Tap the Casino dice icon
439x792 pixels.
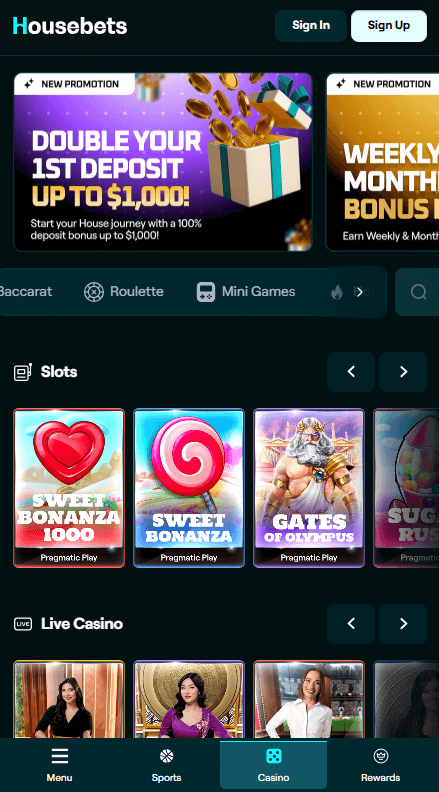273,756
